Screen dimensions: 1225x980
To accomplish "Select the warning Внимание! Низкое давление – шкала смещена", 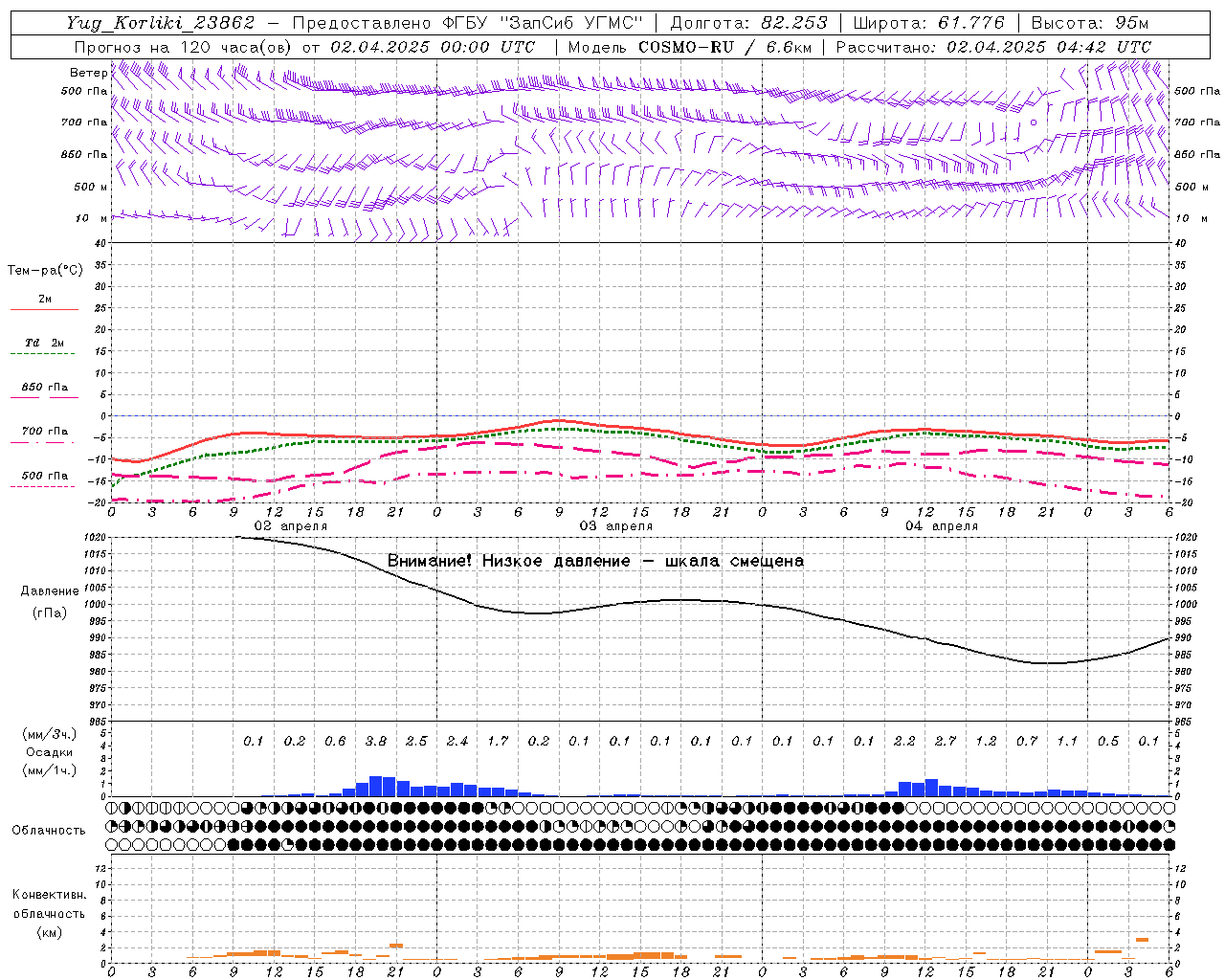I will [595, 561].
